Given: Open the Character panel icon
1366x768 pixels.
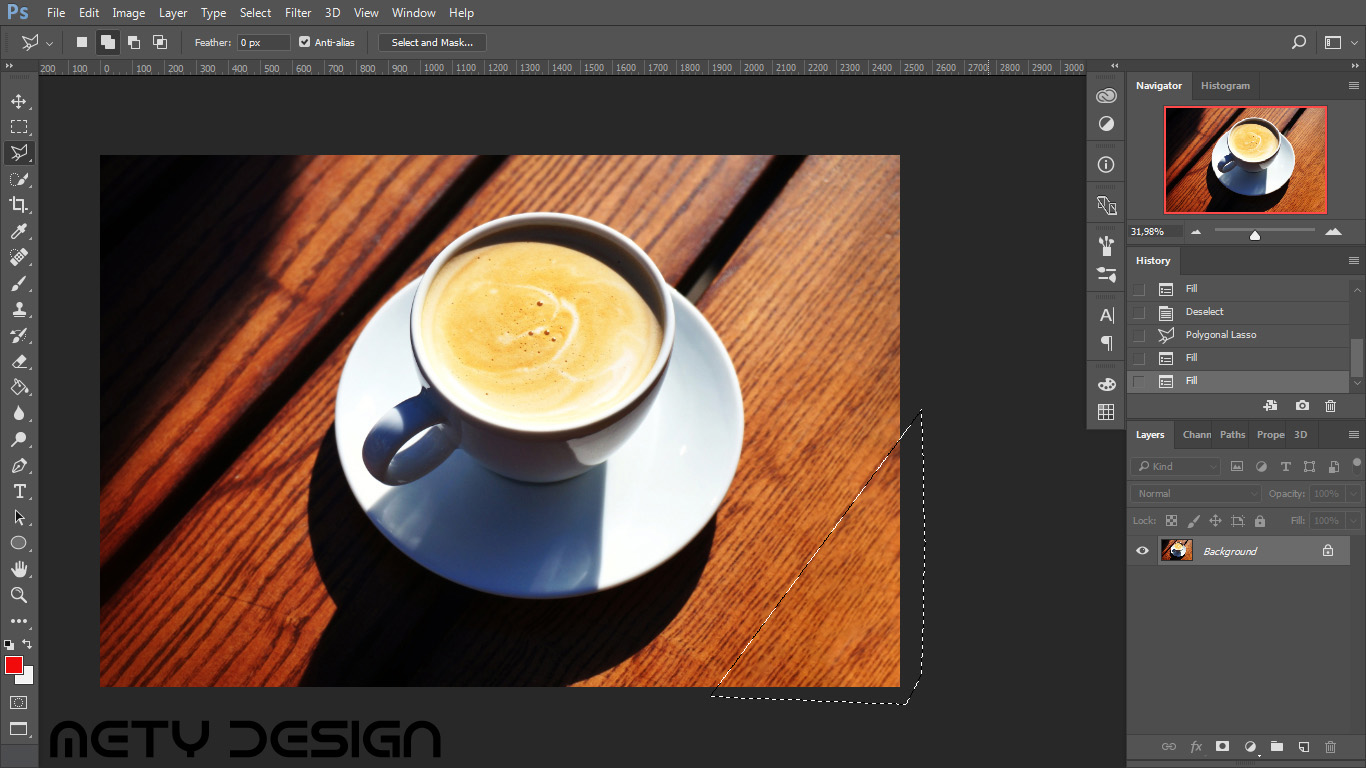Looking at the screenshot, I should tap(1106, 315).
